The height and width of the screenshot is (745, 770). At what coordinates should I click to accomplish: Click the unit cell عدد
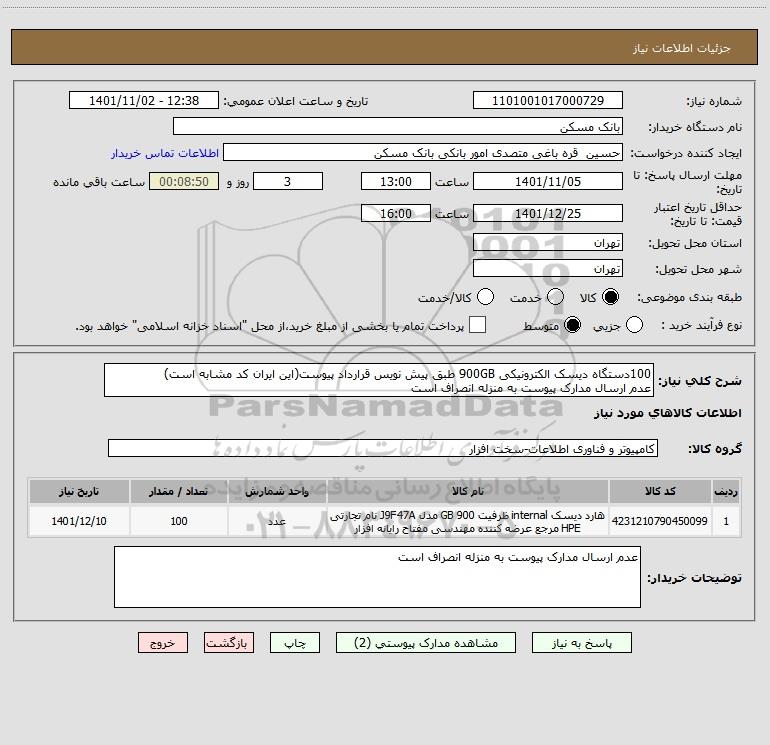277,521
